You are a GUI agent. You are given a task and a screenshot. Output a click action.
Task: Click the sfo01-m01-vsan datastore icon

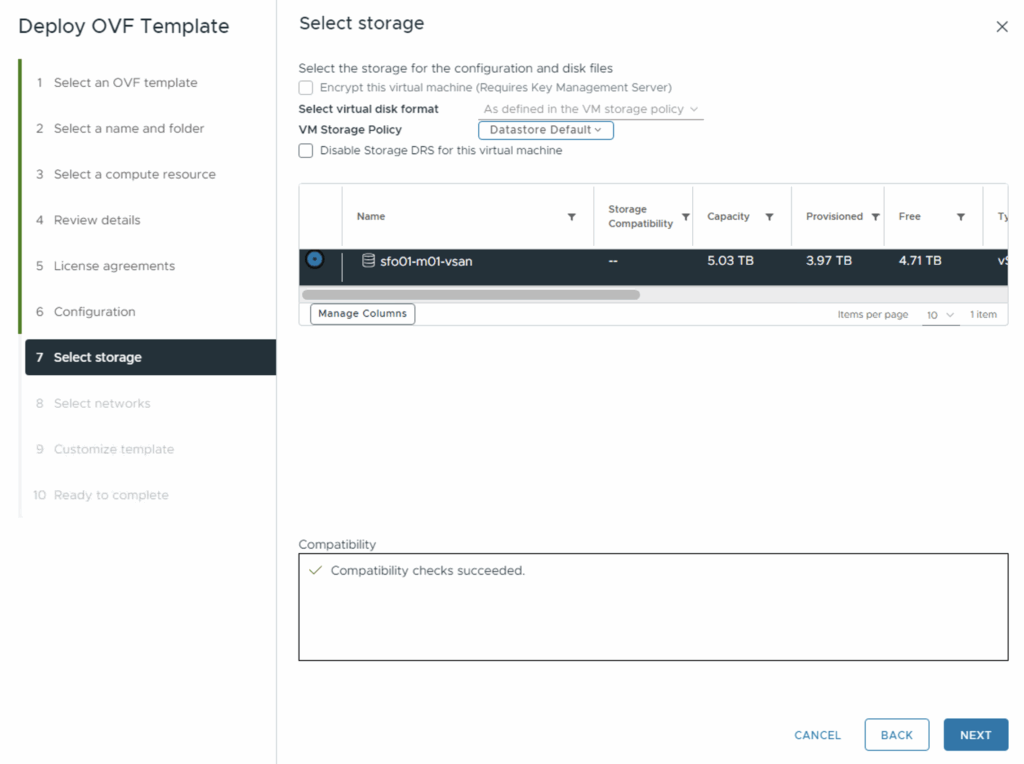(x=368, y=261)
